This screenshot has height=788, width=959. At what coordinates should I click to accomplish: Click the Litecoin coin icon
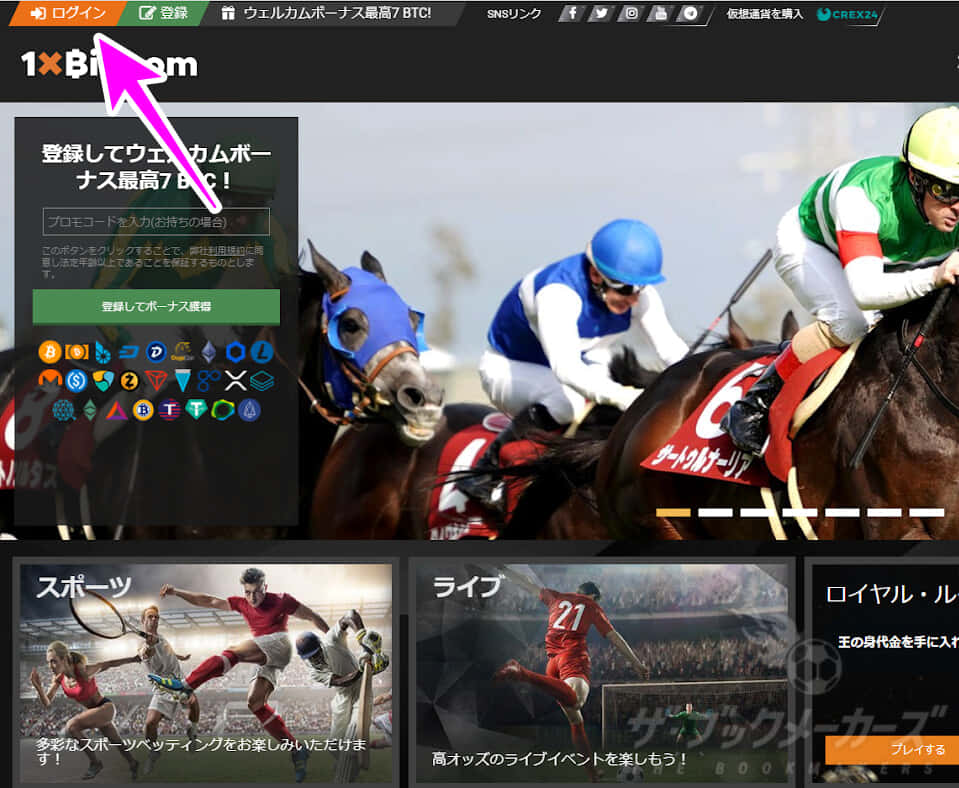[x=261, y=353]
